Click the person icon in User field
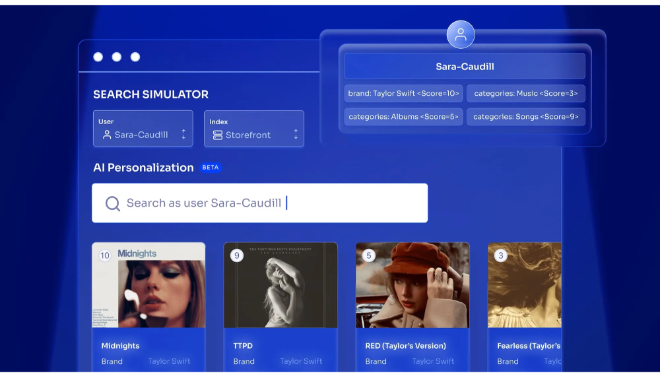Viewport: 660px width, 377px height. tap(107, 135)
